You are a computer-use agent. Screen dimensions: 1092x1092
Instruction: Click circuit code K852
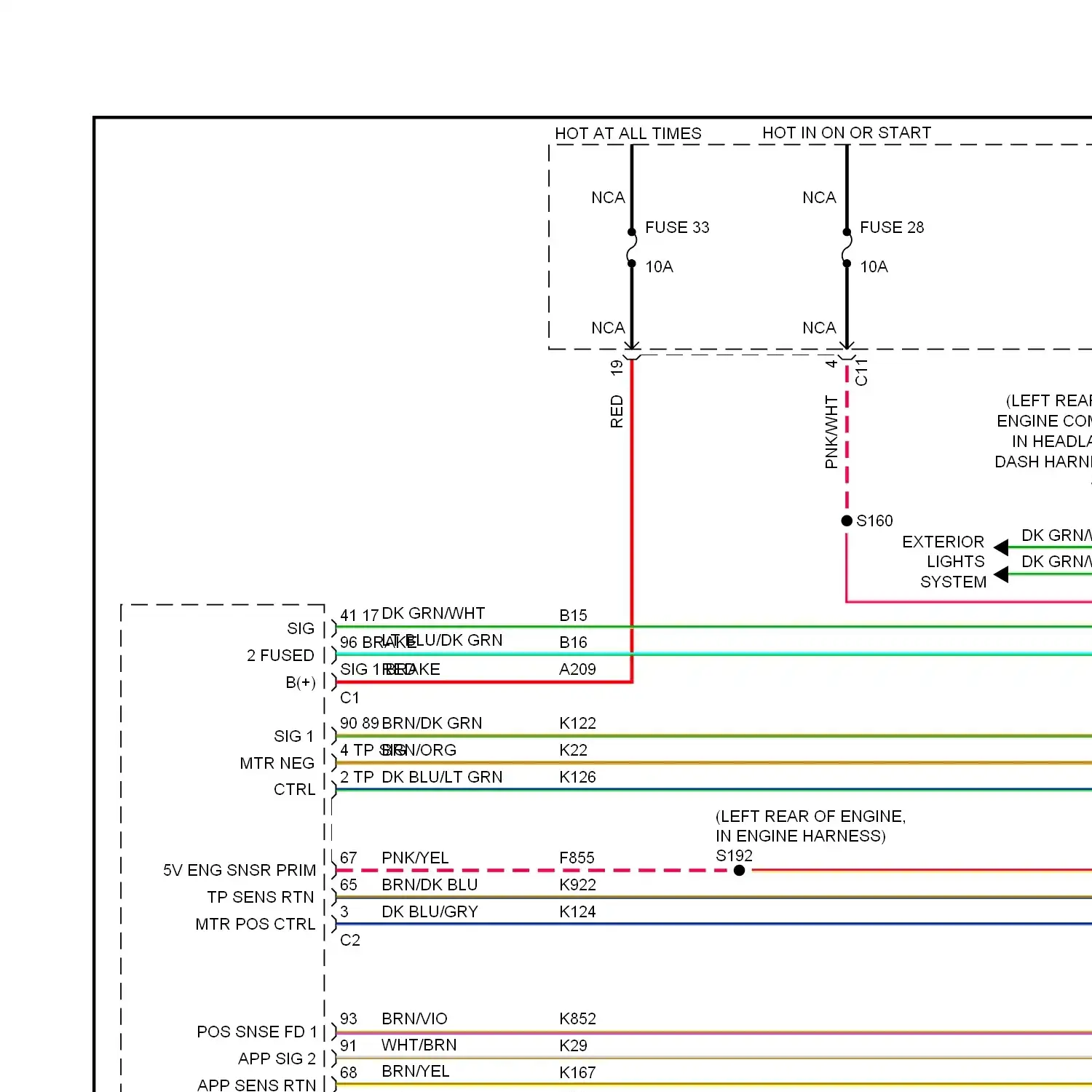click(577, 1018)
